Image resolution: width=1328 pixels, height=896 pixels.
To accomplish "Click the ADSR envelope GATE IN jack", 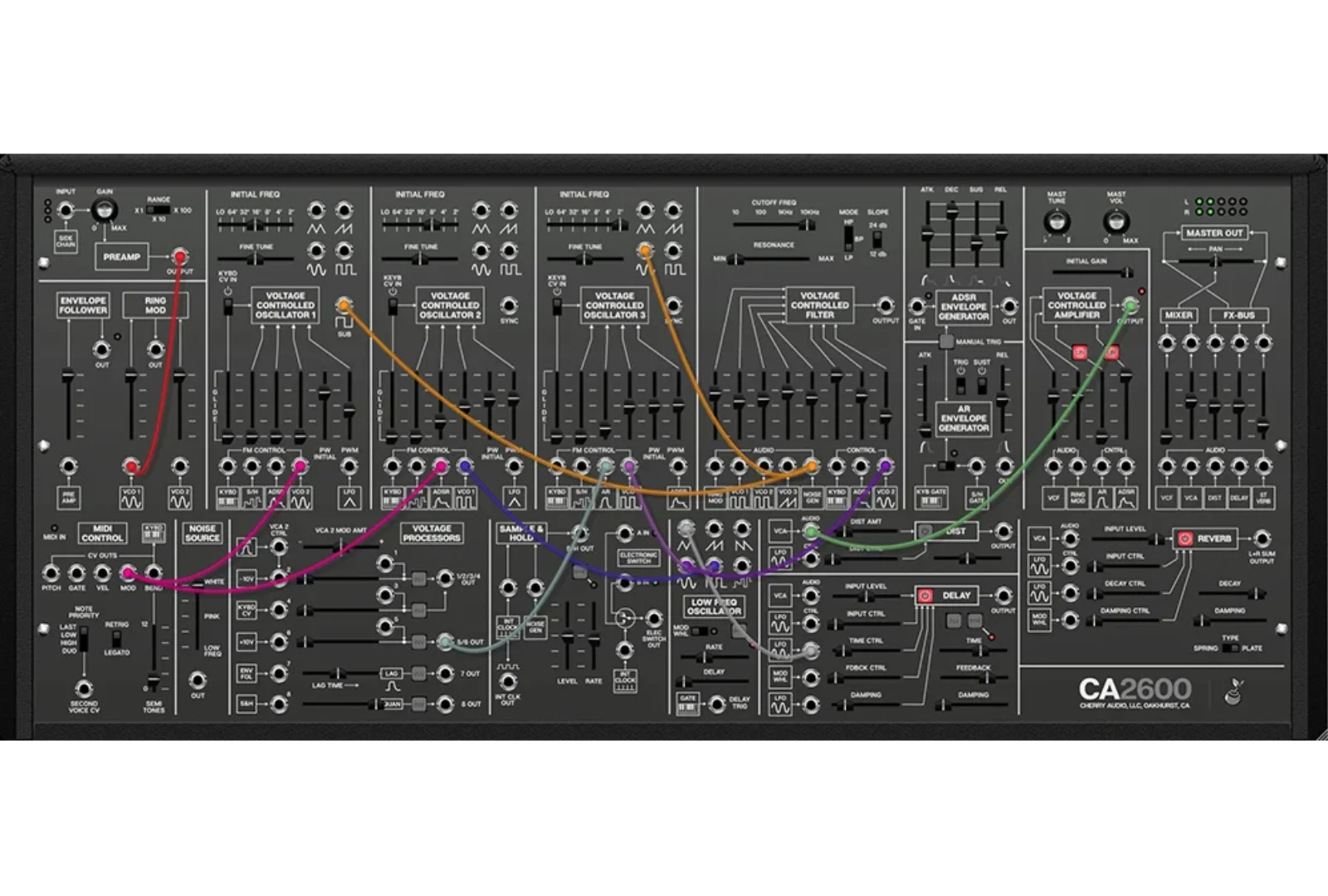I will coord(918,306).
